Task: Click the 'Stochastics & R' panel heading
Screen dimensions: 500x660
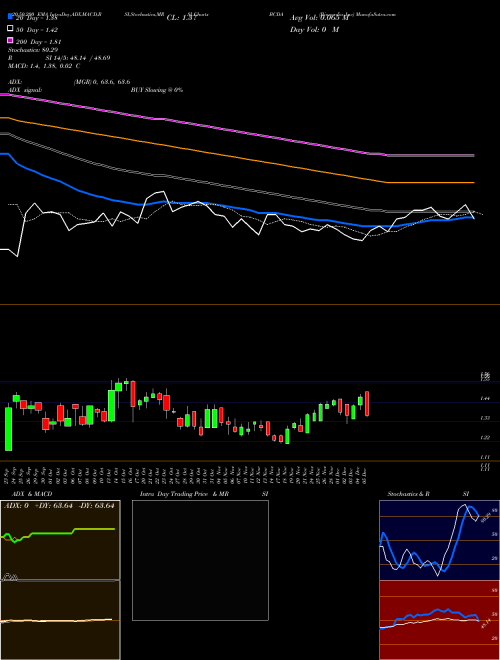Action: (x=409, y=494)
